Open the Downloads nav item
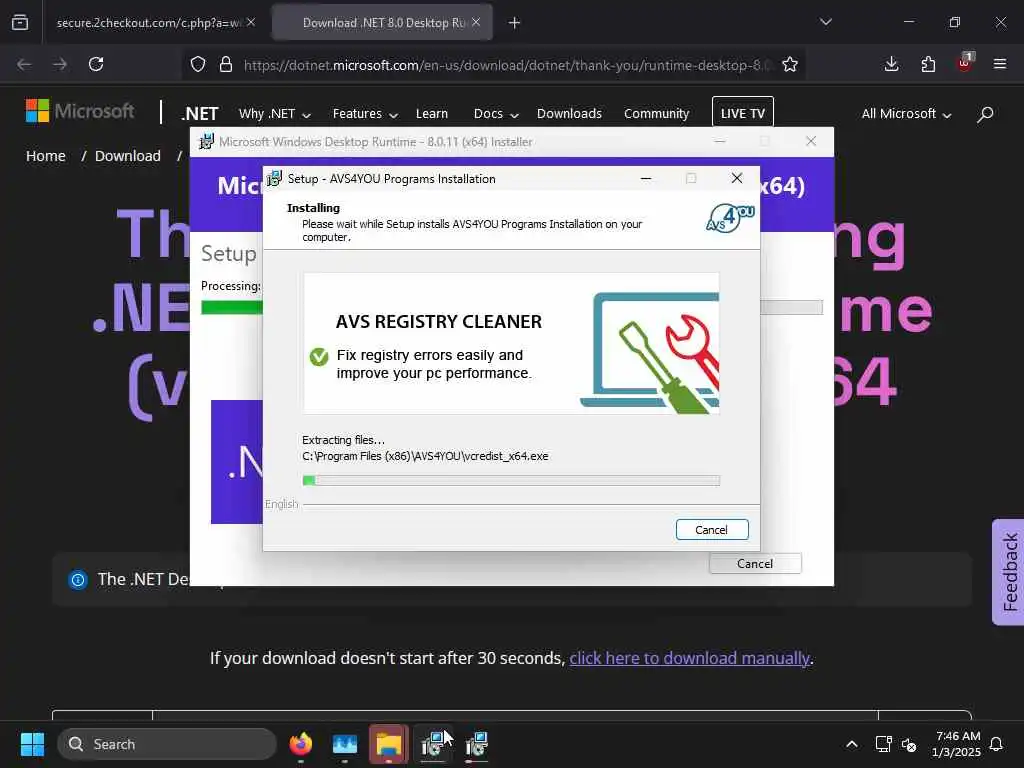The image size is (1024, 768). point(569,114)
